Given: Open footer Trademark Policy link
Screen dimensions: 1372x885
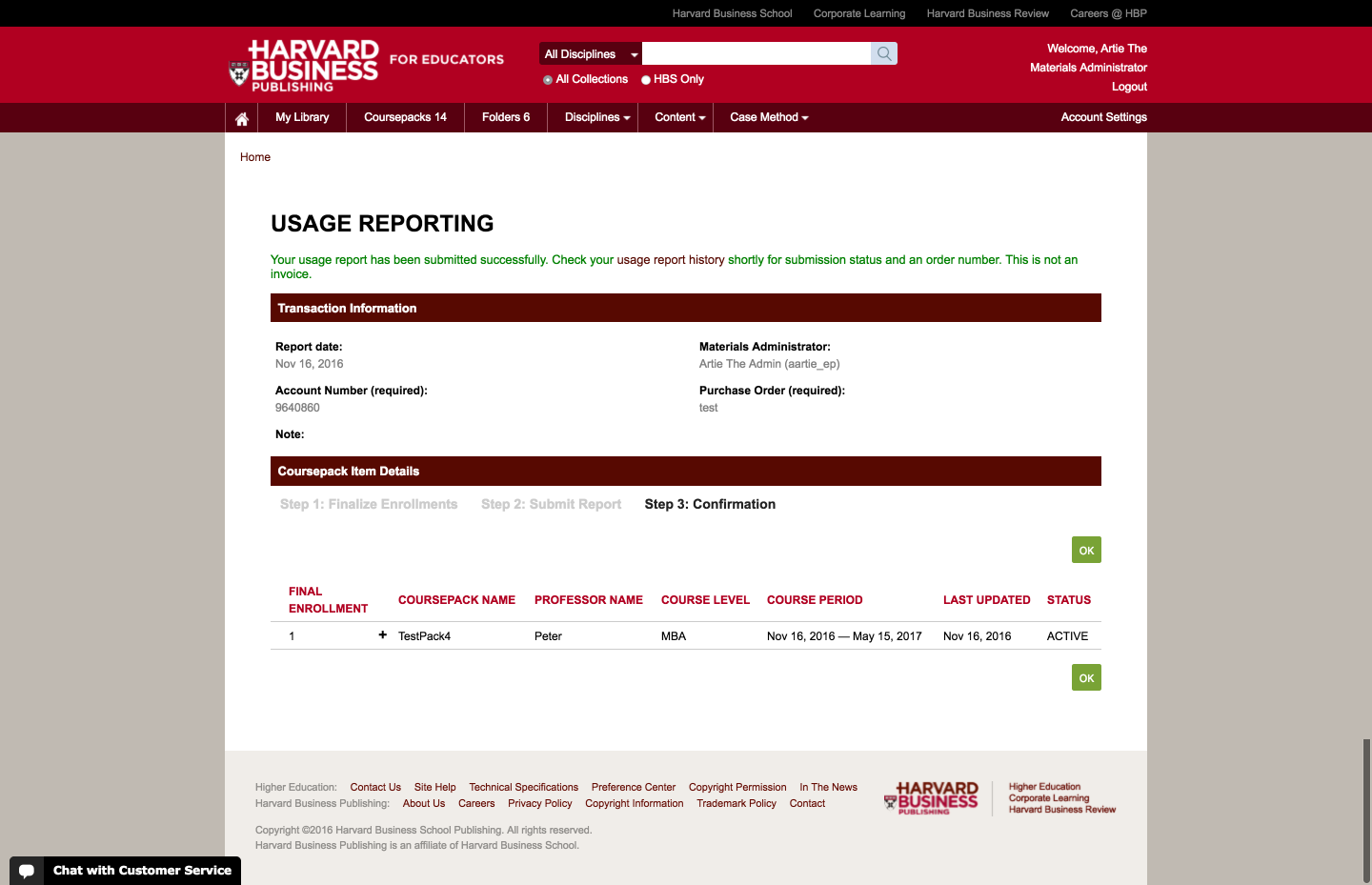Looking at the screenshot, I should click(x=736, y=803).
